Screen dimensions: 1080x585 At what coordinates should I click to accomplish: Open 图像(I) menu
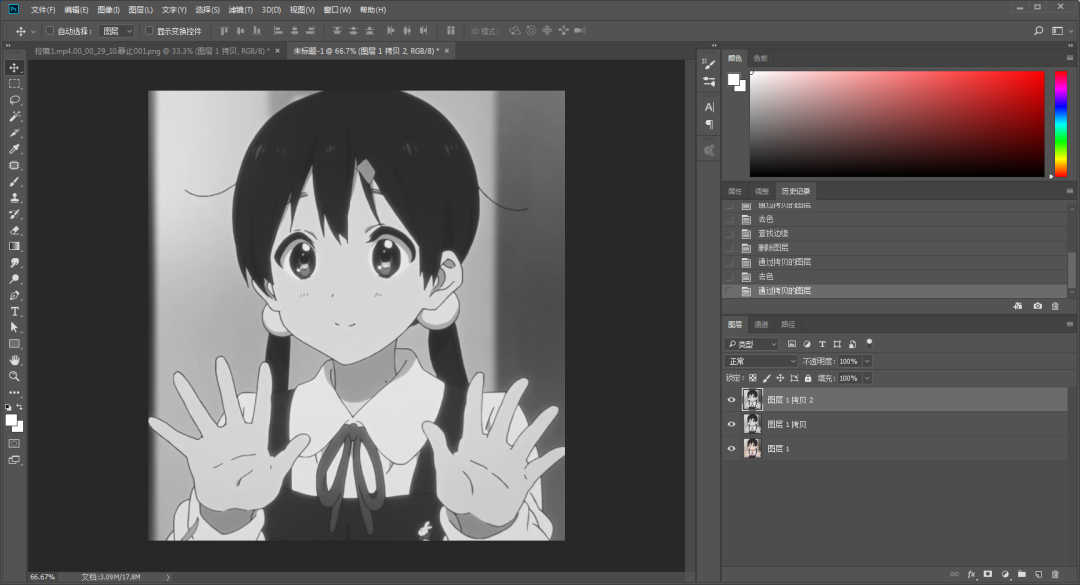click(108, 10)
